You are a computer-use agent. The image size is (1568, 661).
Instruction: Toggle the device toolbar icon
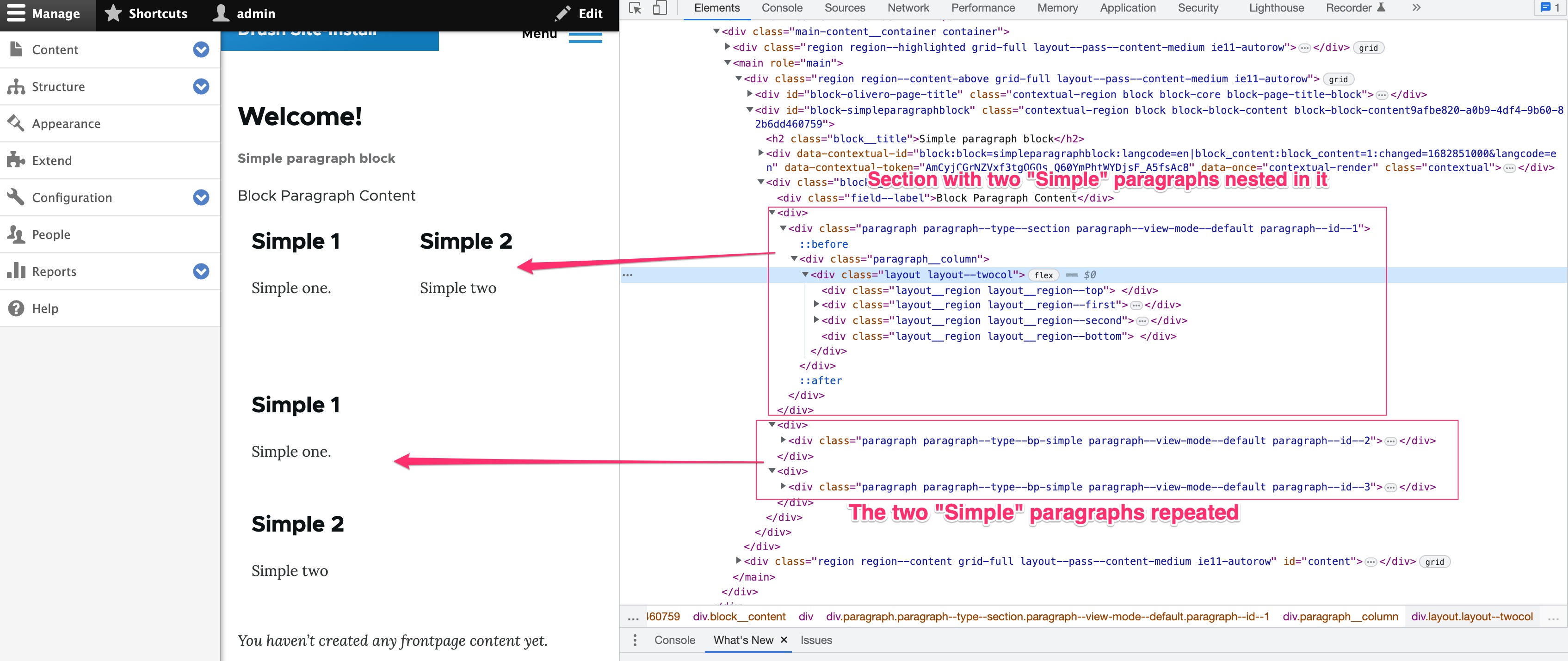660,8
